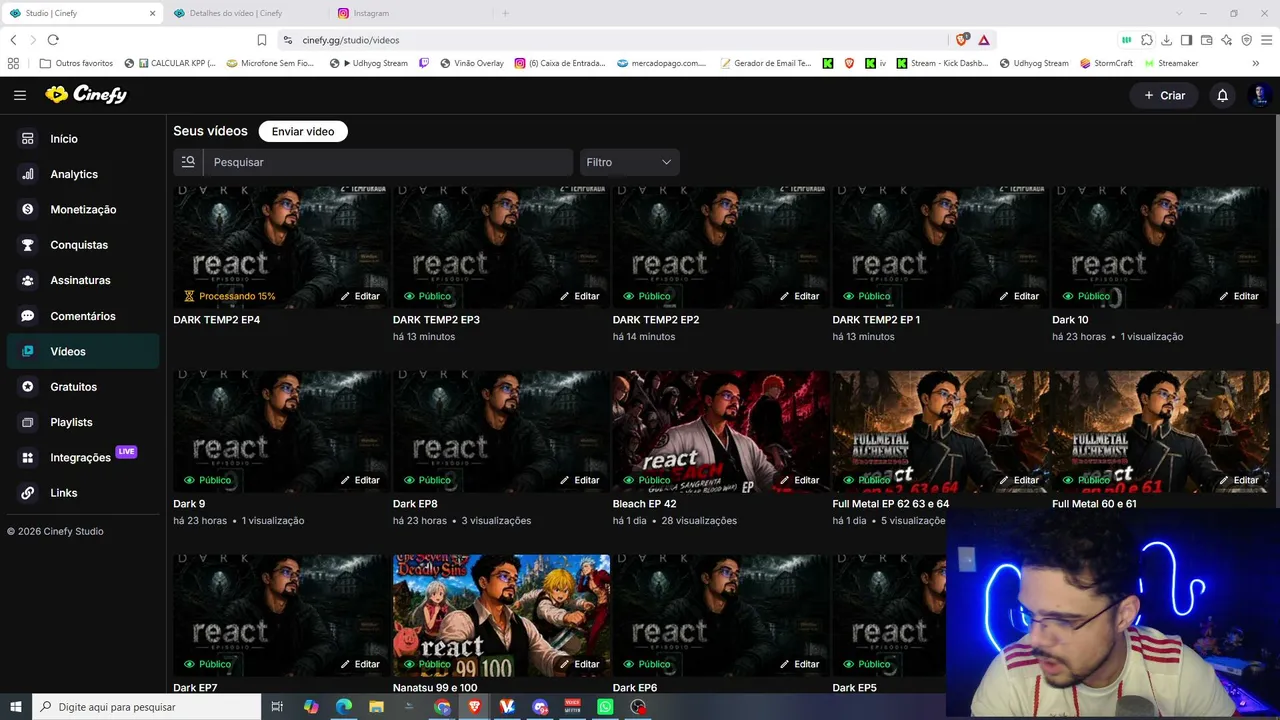The image size is (1280, 720).
Task: Open the Brave Leo AI icon
Action: point(1227,40)
